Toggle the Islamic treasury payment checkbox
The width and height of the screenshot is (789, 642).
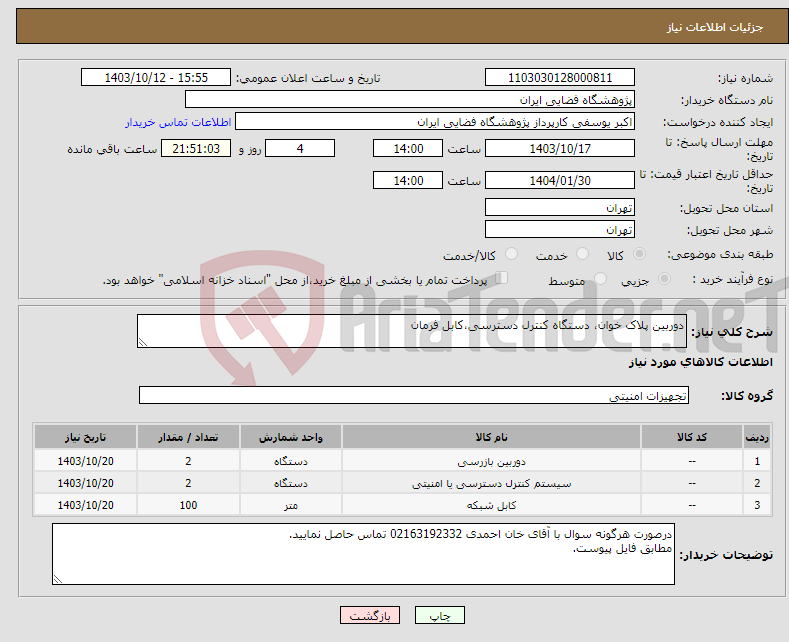pyautogui.click(x=501, y=278)
